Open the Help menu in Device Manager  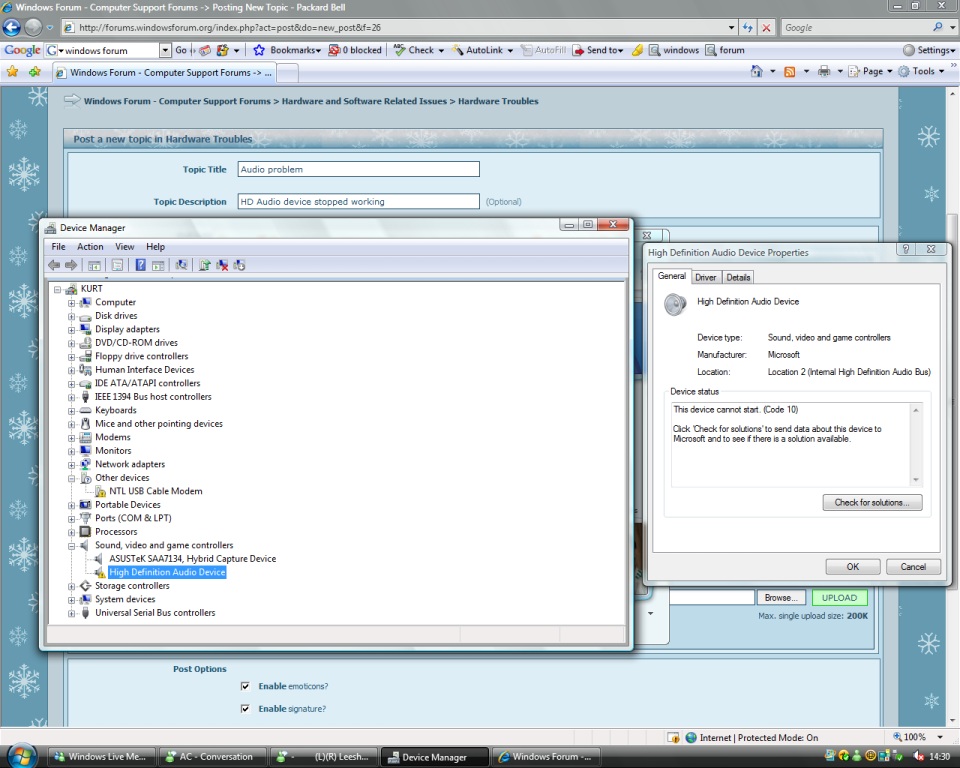[x=156, y=247]
